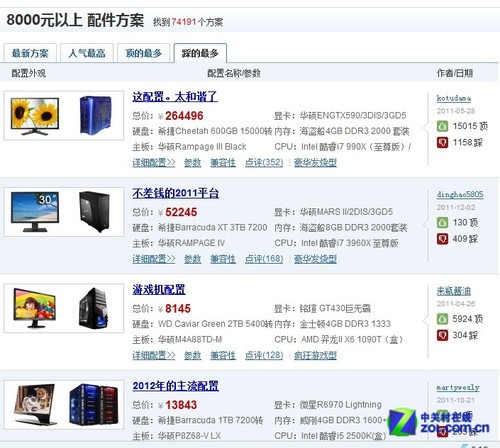Open the author link dinghao5805
500x448 pixels.
[460, 194]
